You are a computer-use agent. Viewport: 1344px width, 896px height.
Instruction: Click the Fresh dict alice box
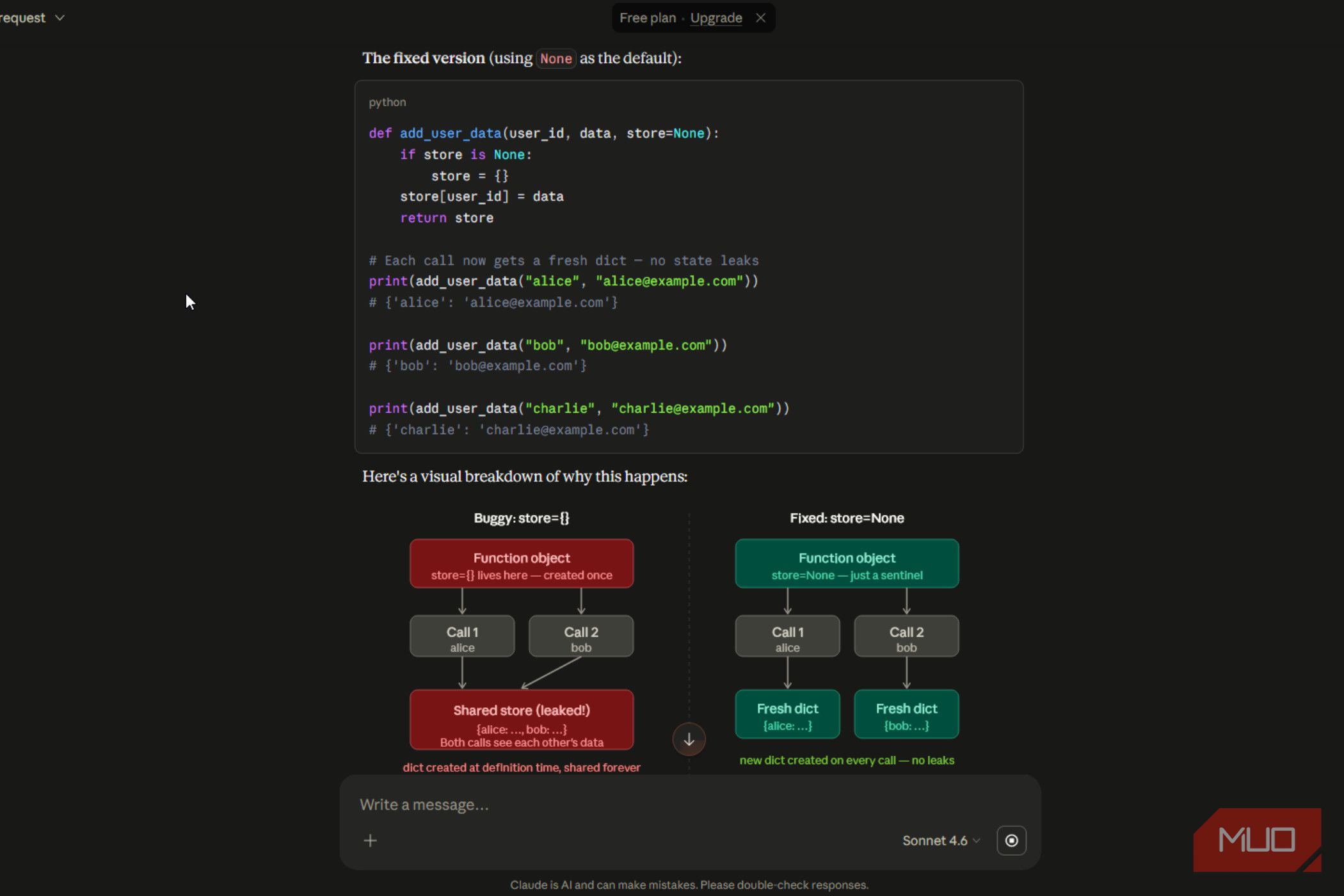[787, 714]
